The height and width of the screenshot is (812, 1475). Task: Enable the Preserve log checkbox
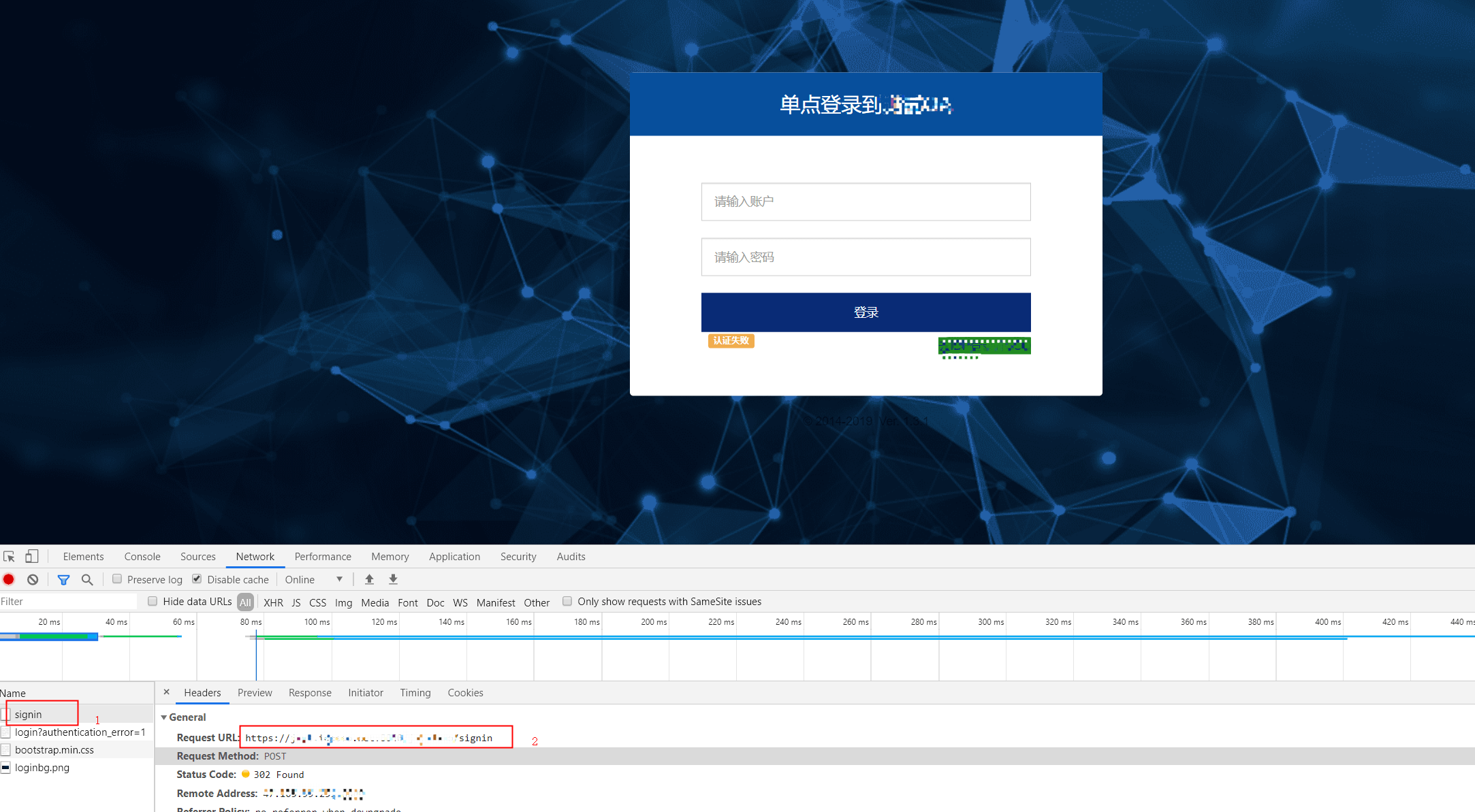[x=117, y=579]
